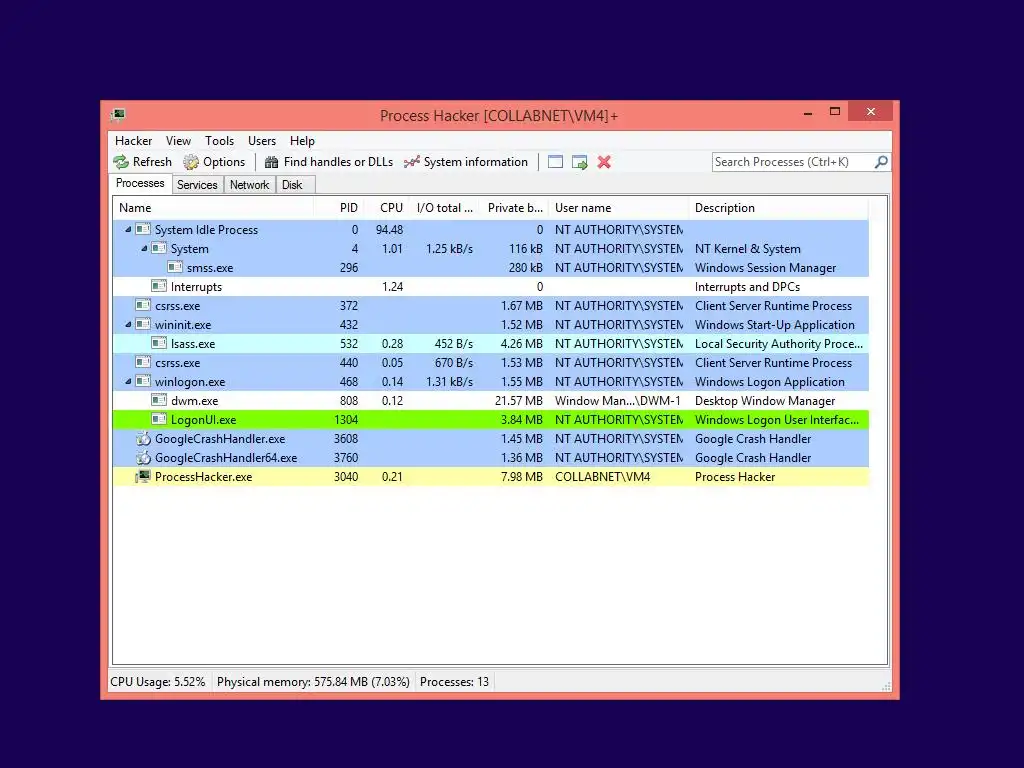The width and height of the screenshot is (1024, 768).
Task: Click the dwm.exe process icon
Action: coord(159,400)
